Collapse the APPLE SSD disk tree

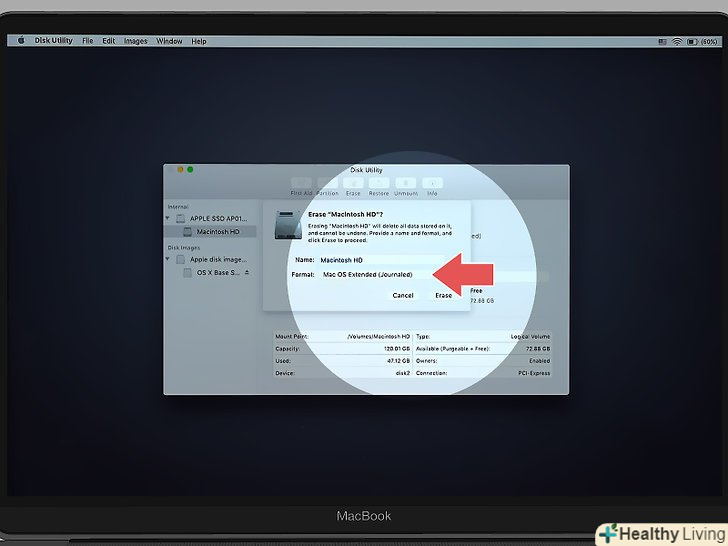pos(168,218)
